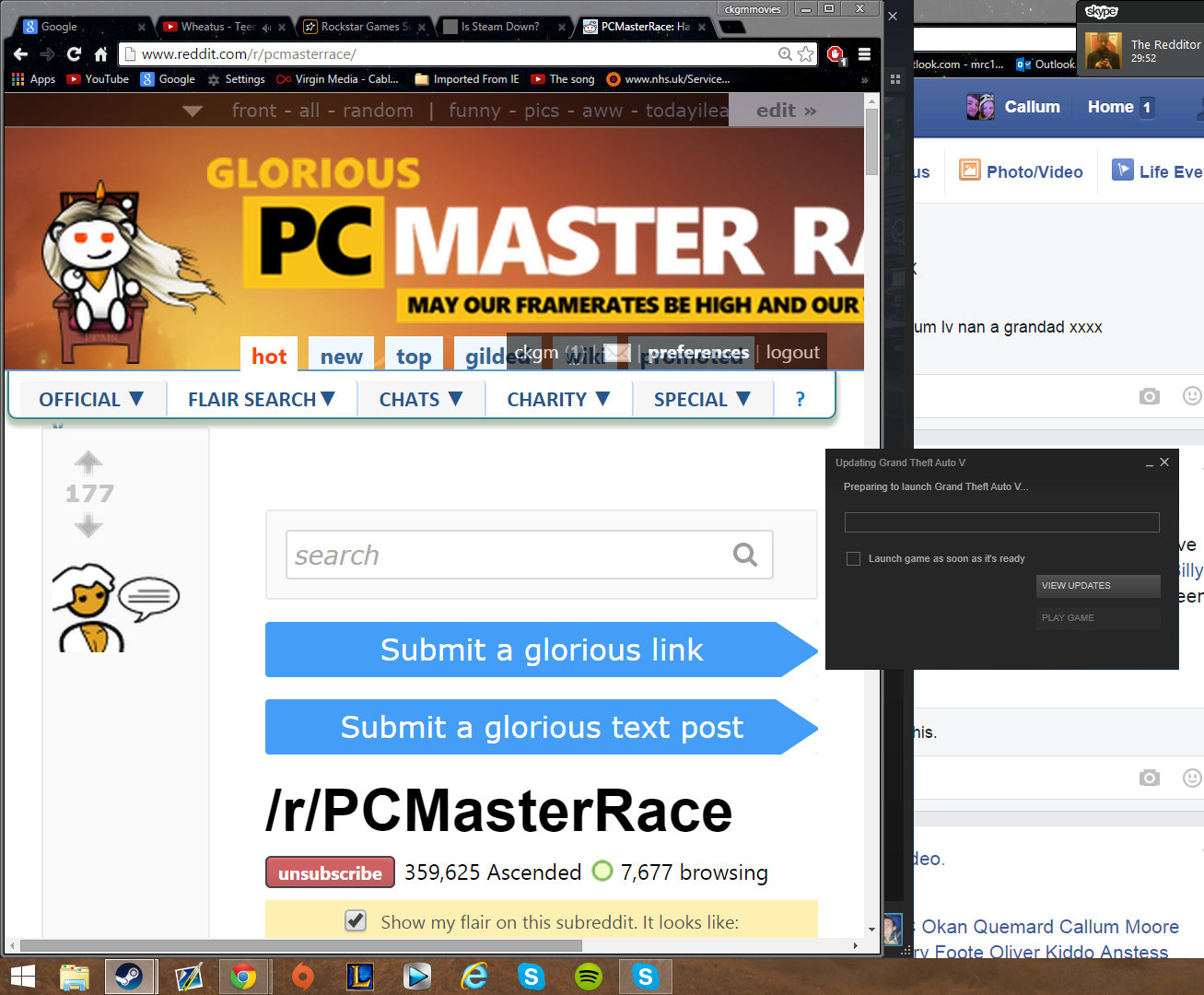This screenshot has height=995, width=1204.
Task: Click the 'edit »' subreddit link
Action: (x=787, y=111)
